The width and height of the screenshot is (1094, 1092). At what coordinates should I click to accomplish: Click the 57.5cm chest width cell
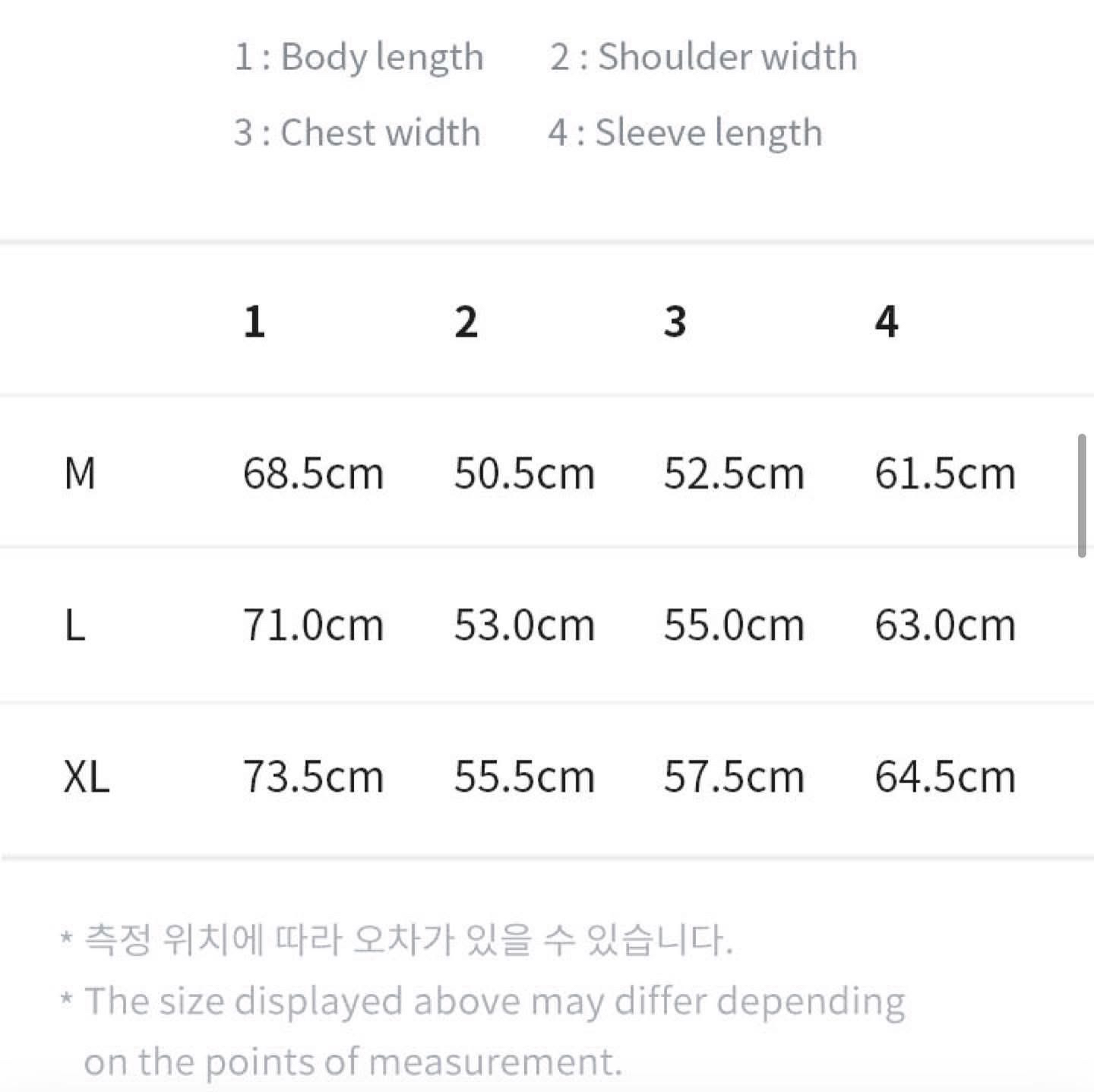(x=734, y=777)
